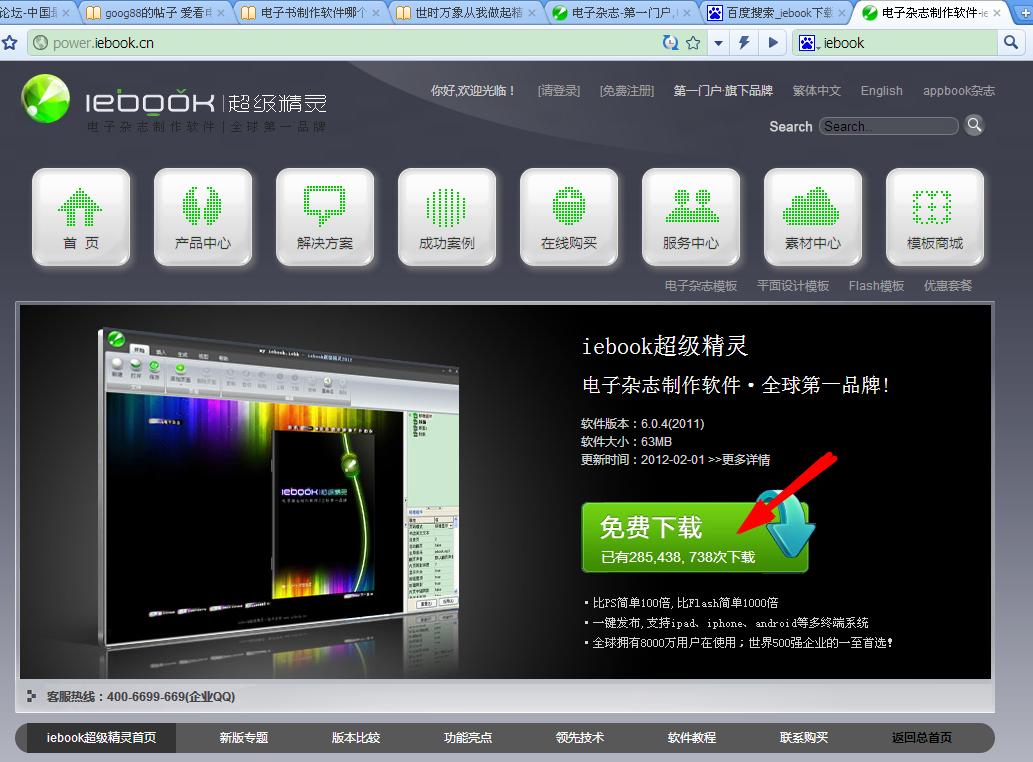
Task: Select the 返回总首页 bottom menu item
Action: [x=922, y=738]
